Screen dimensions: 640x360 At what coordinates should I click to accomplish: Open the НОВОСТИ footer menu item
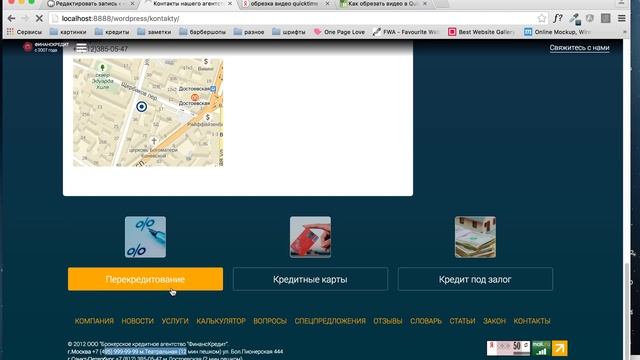click(138, 321)
